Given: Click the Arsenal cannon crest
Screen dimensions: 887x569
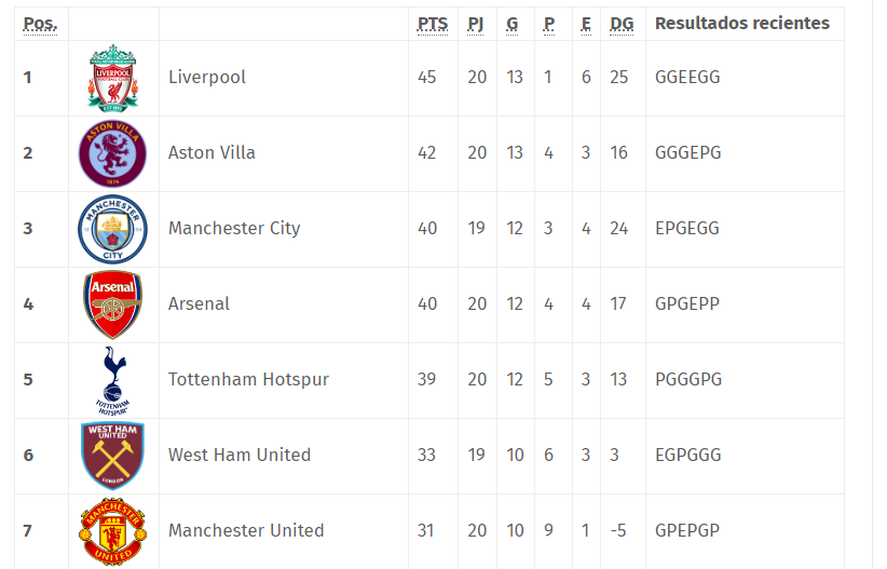Looking at the screenshot, I should click(x=113, y=304).
